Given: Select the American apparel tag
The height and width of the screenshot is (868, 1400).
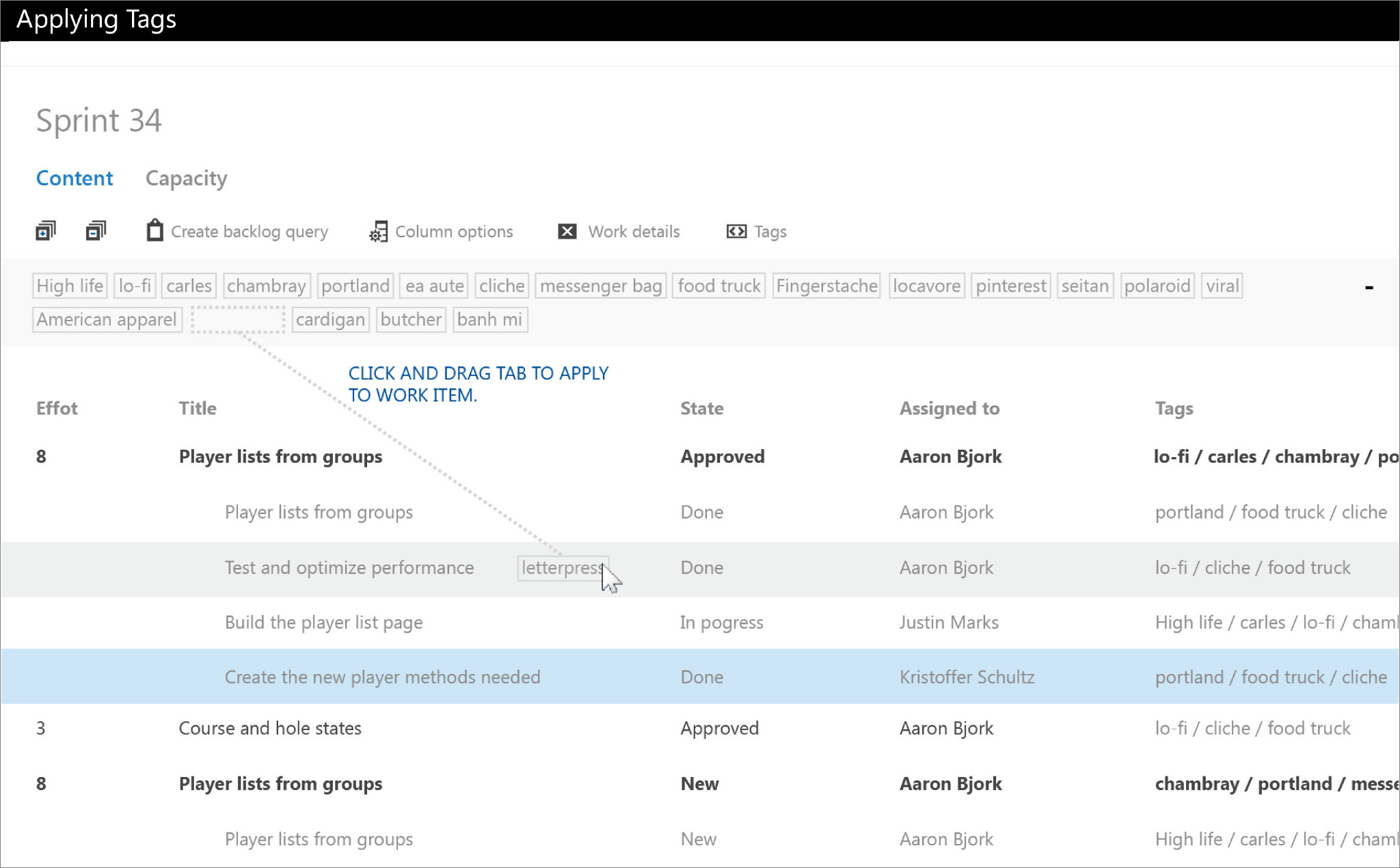Looking at the screenshot, I should click(x=107, y=319).
